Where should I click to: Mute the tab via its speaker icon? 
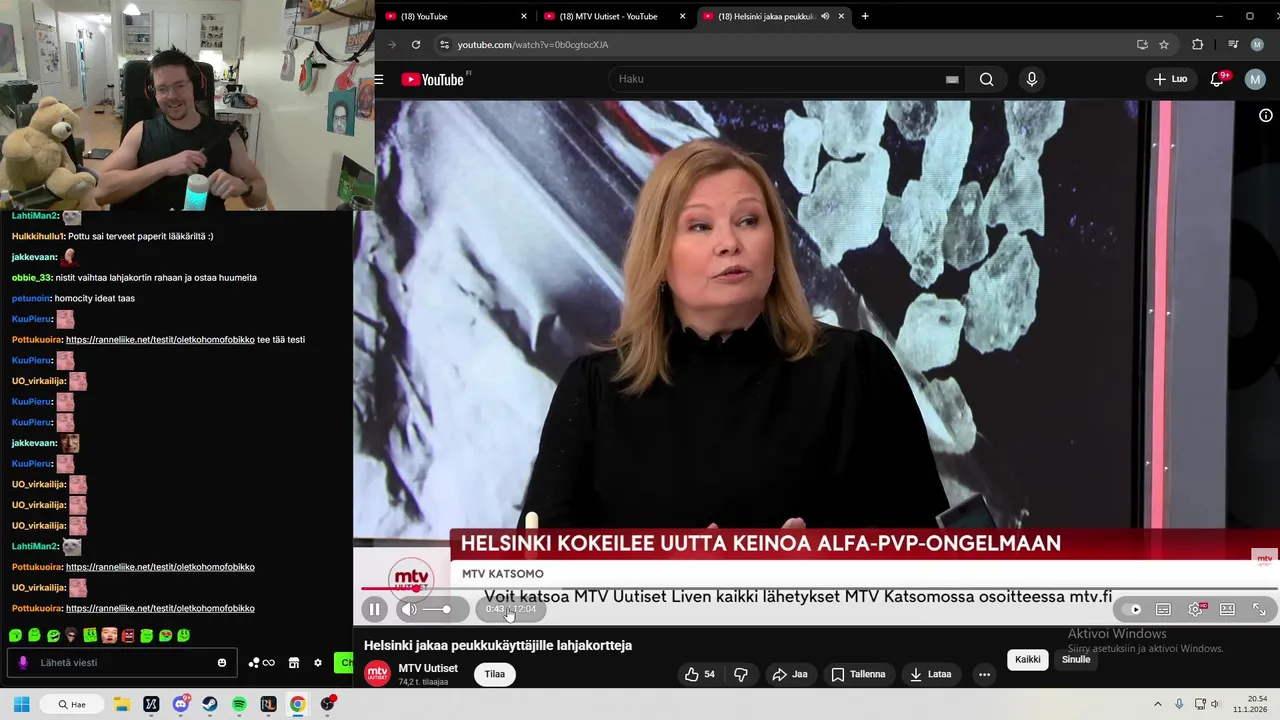(x=825, y=16)
